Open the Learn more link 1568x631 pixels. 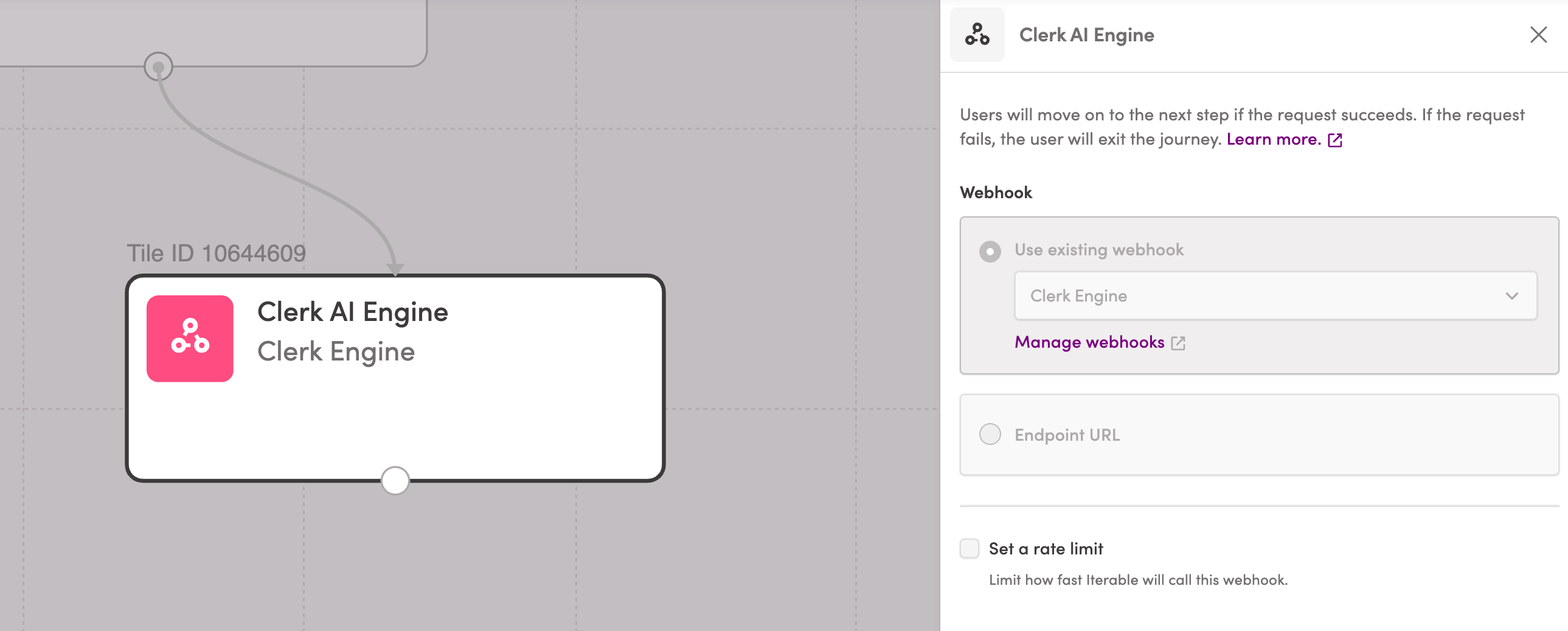pyautogui.click(x=1273, y=139)
